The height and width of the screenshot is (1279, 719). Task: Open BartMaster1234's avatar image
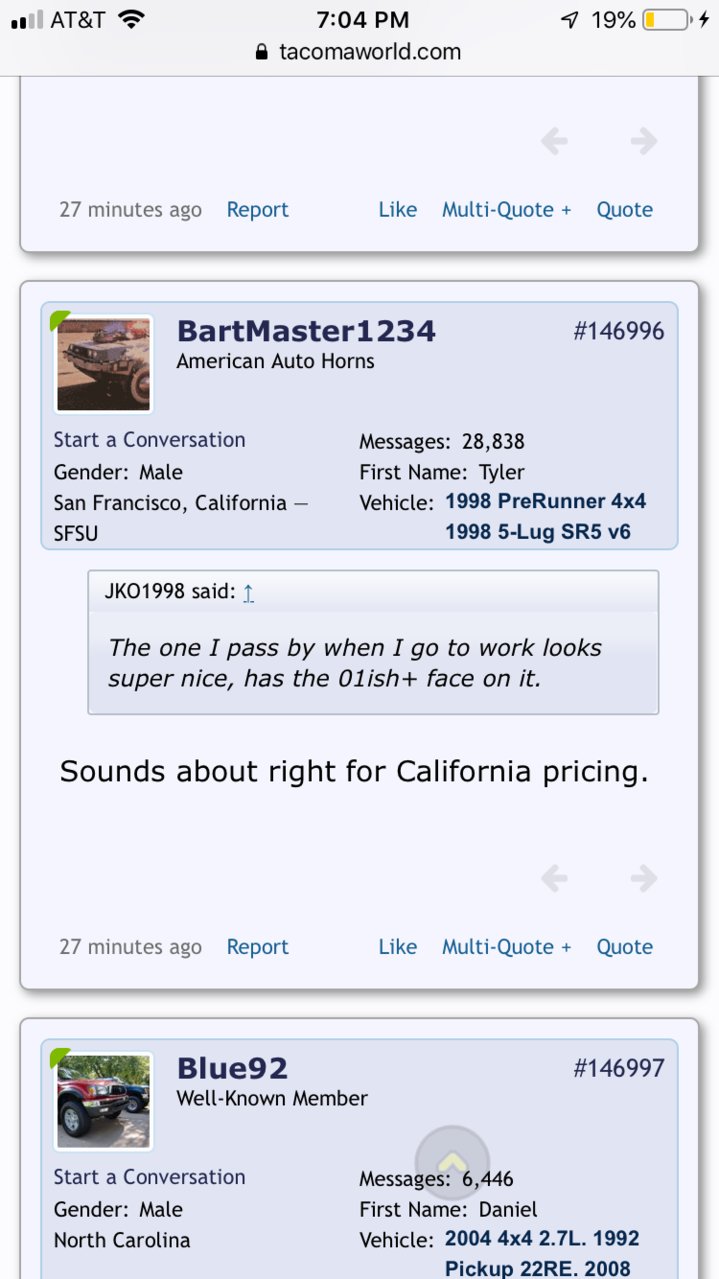point(103,364)
